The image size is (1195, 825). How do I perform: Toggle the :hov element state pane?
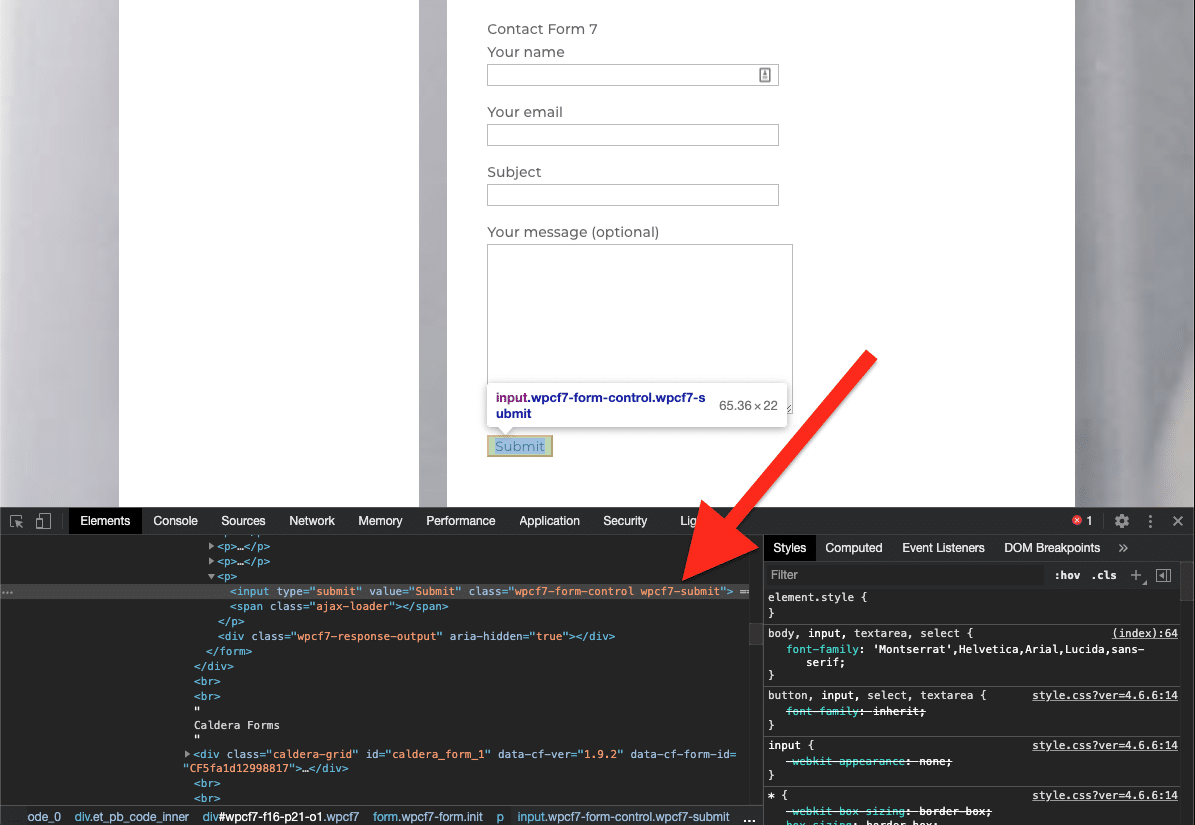click(1066, 575)
